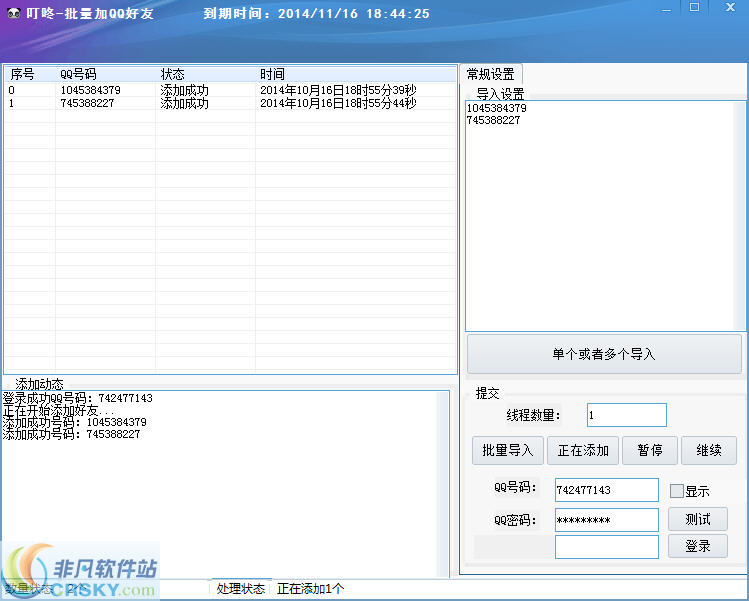Click log line 登录成功QQ号码: 742477143
This screenshot has width=749, height=601.
pos(77,398)
